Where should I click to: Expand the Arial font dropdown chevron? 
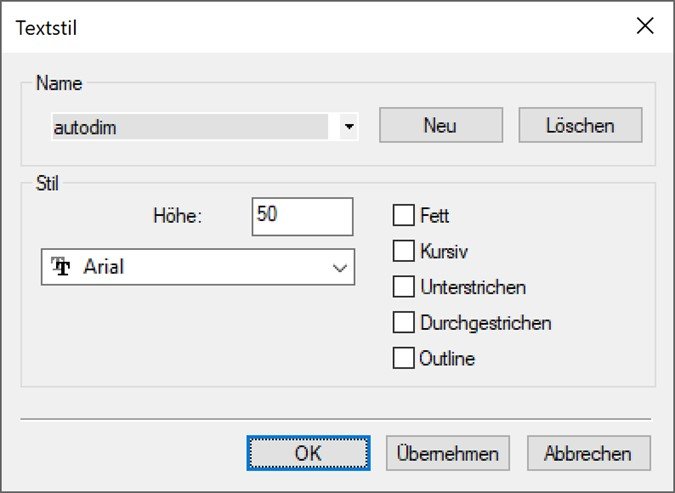(x=340, y=268)
